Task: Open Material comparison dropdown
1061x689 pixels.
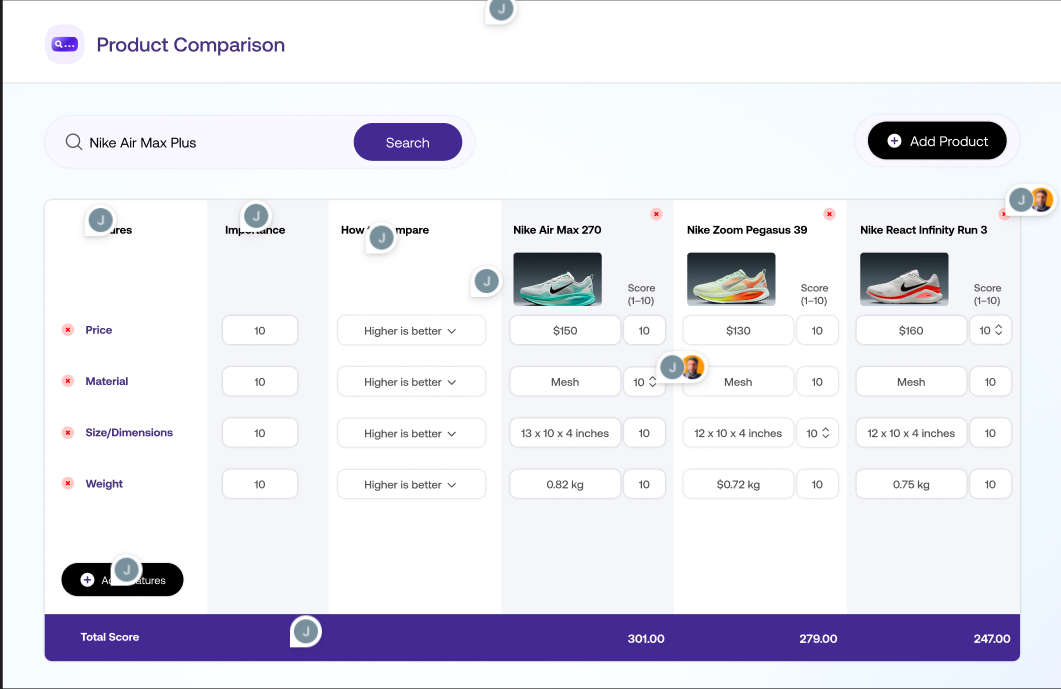Action: (x=411, y=382)
